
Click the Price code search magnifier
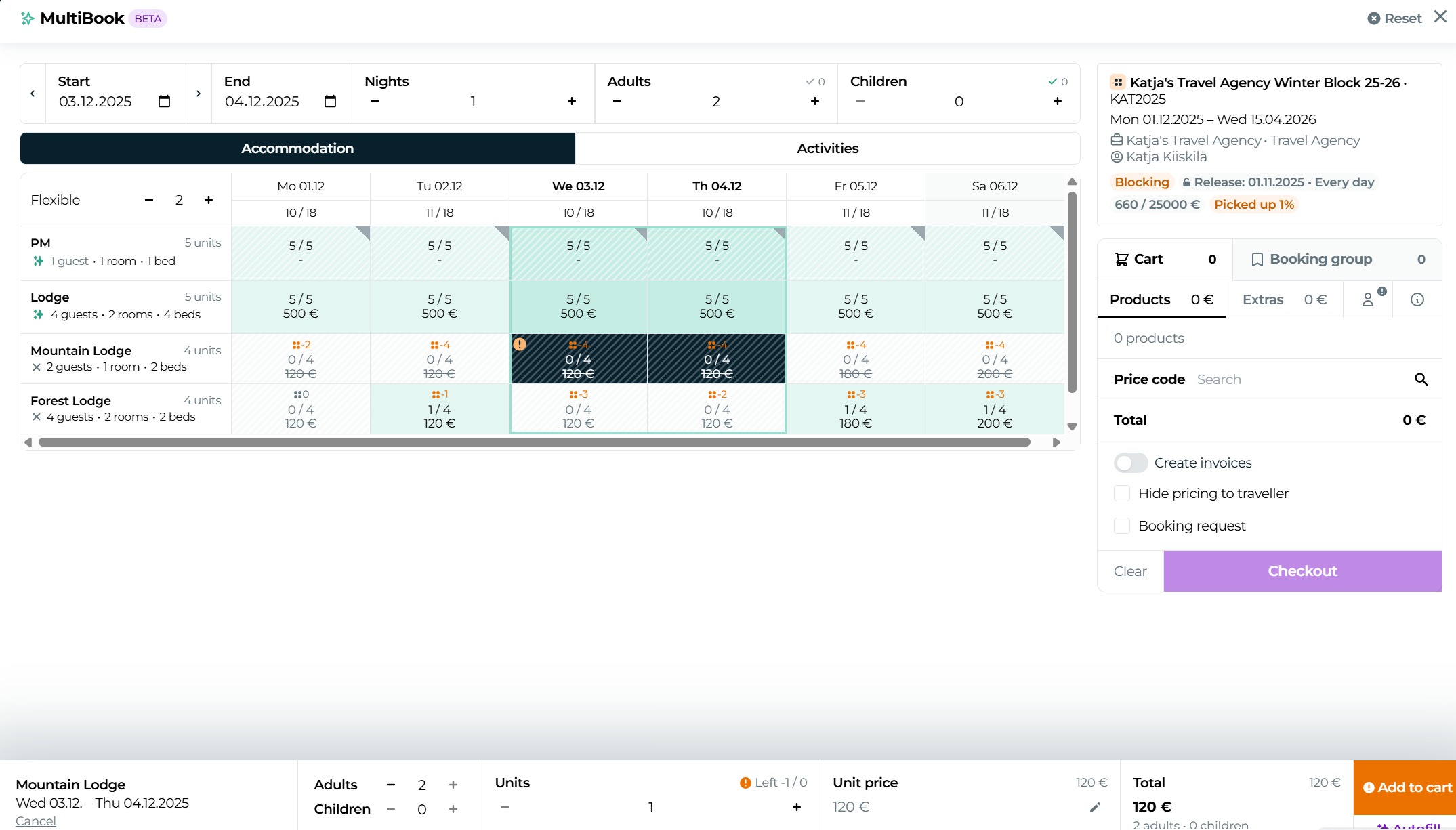tap(1421, 379)
